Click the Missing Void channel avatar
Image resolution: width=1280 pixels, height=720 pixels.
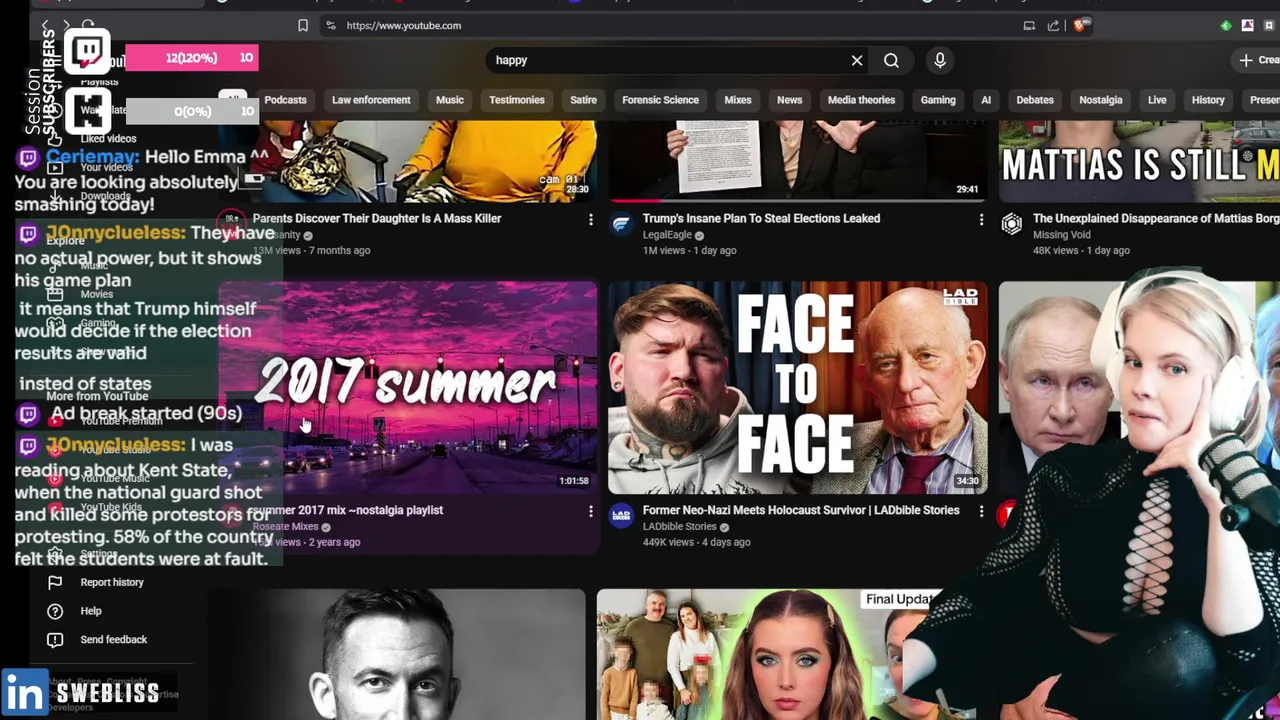(1012, 225)
